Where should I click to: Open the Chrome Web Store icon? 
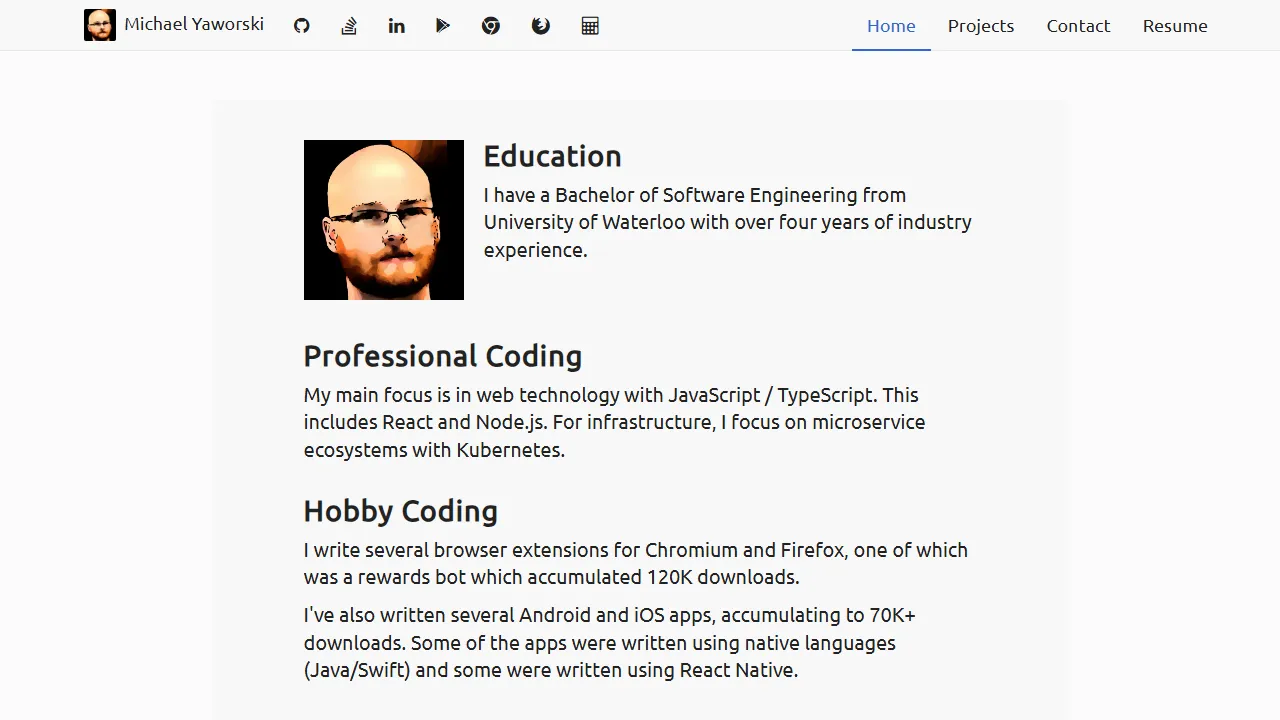[491, 25]
